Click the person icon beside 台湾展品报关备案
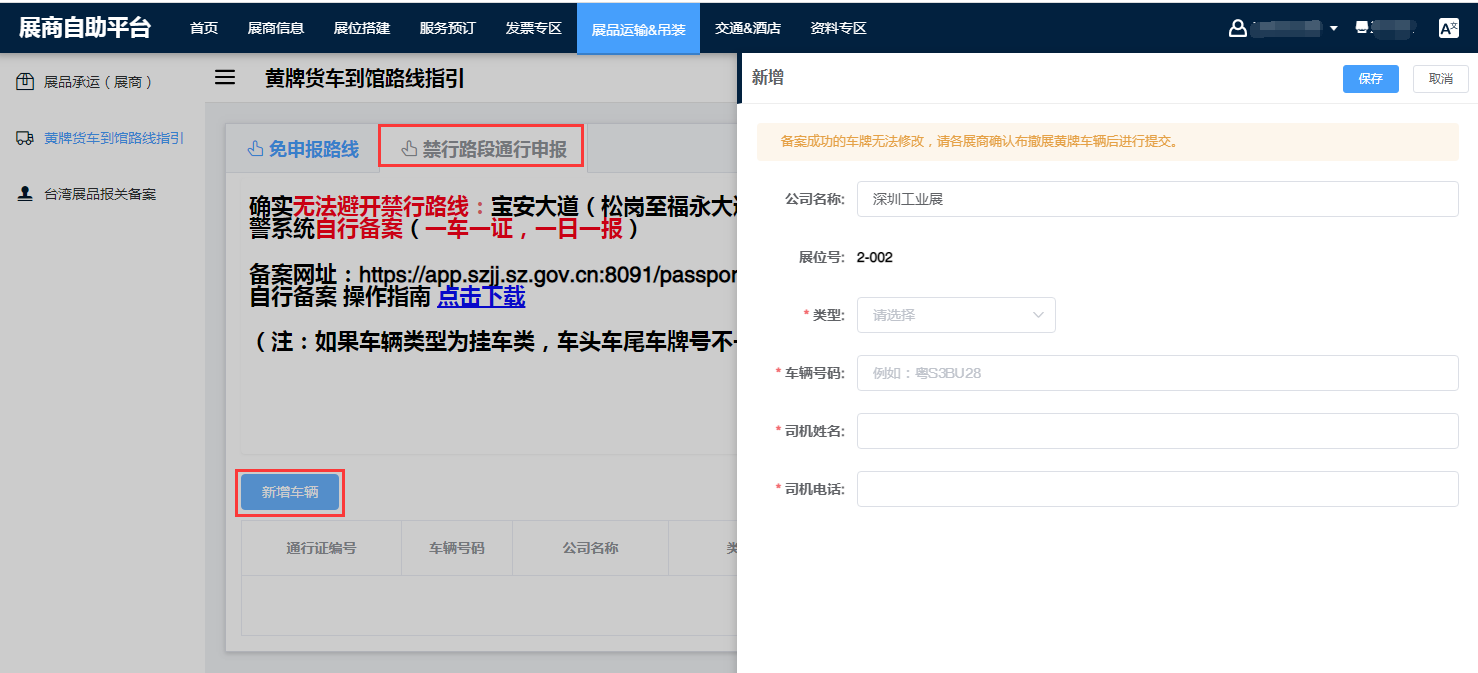This screenshot has width=1478, height=673. click(25, 194)
